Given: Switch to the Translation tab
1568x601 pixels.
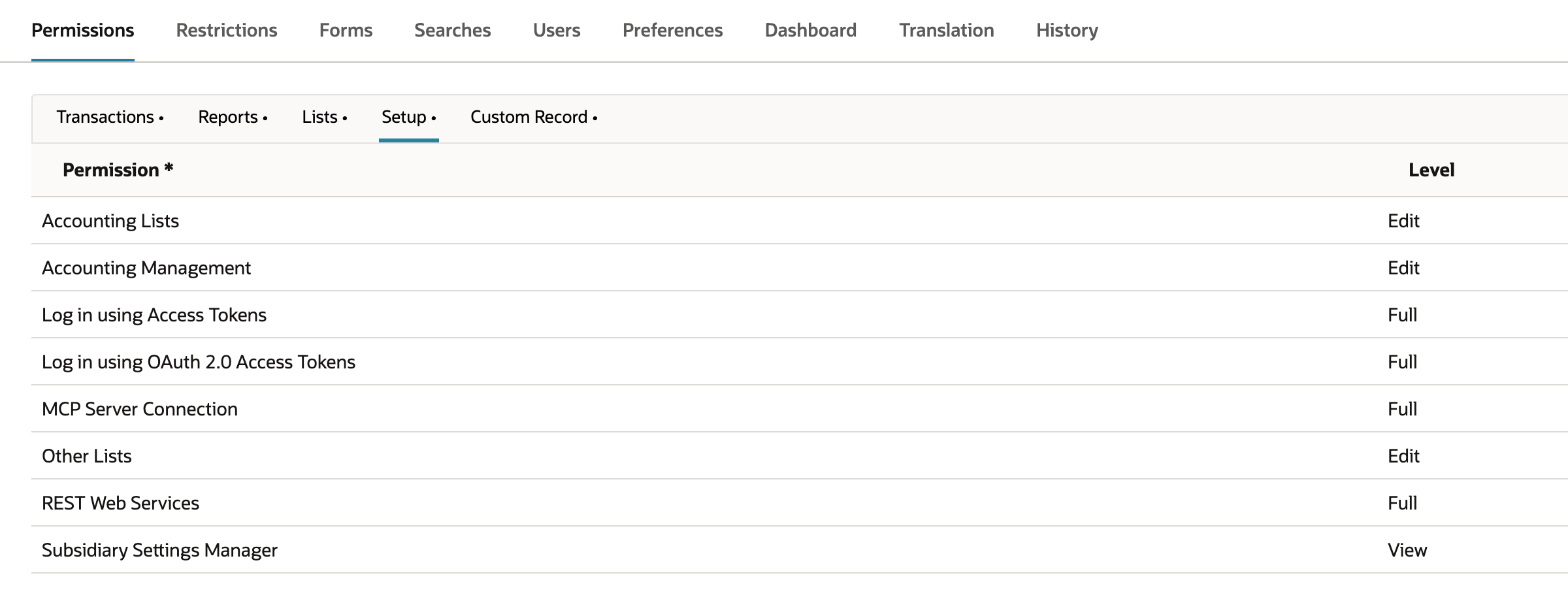Looking at the screenshot, I should 947,30.
